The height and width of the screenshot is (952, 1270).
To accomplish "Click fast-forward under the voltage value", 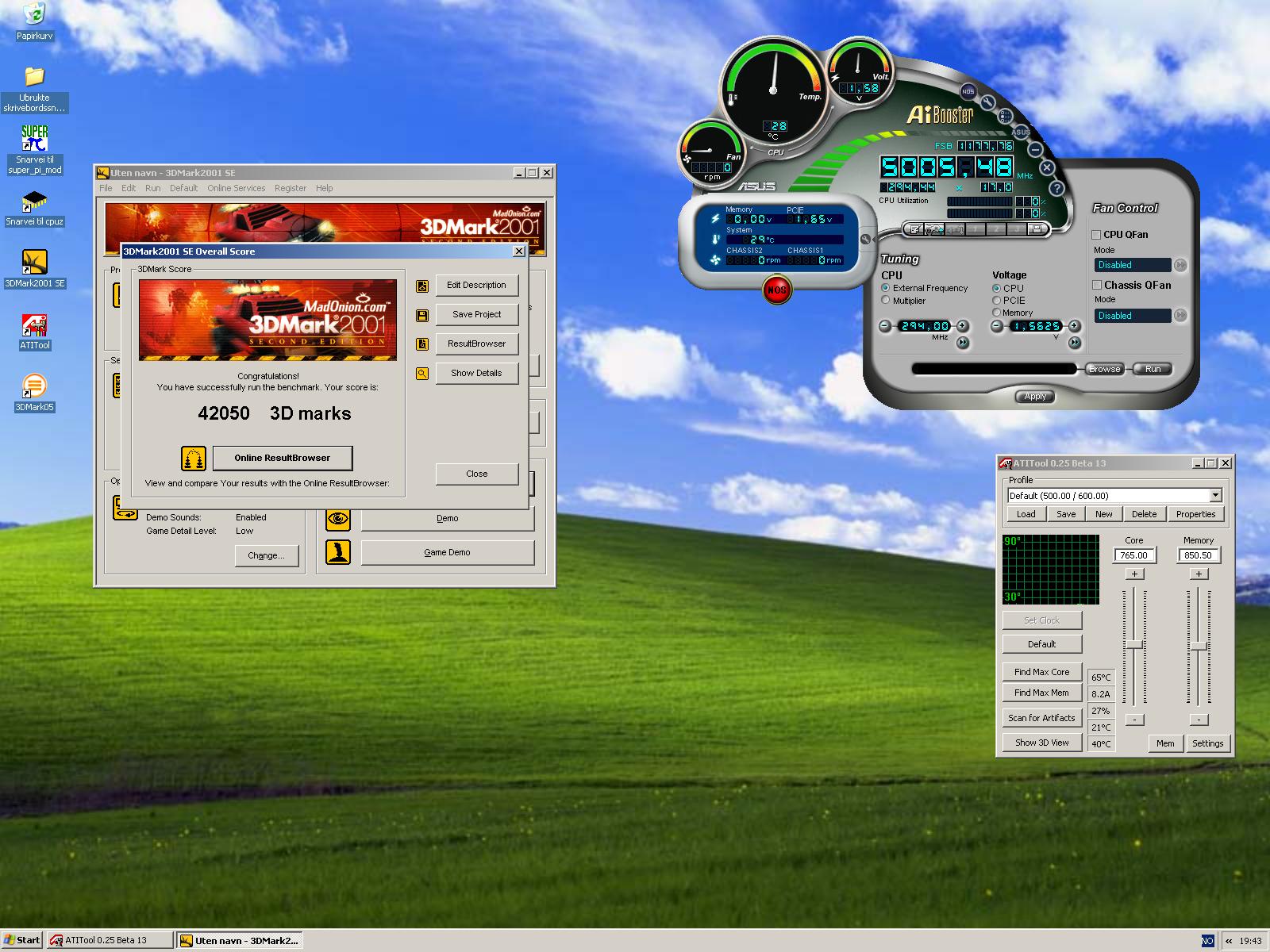I will point(1074,343).
